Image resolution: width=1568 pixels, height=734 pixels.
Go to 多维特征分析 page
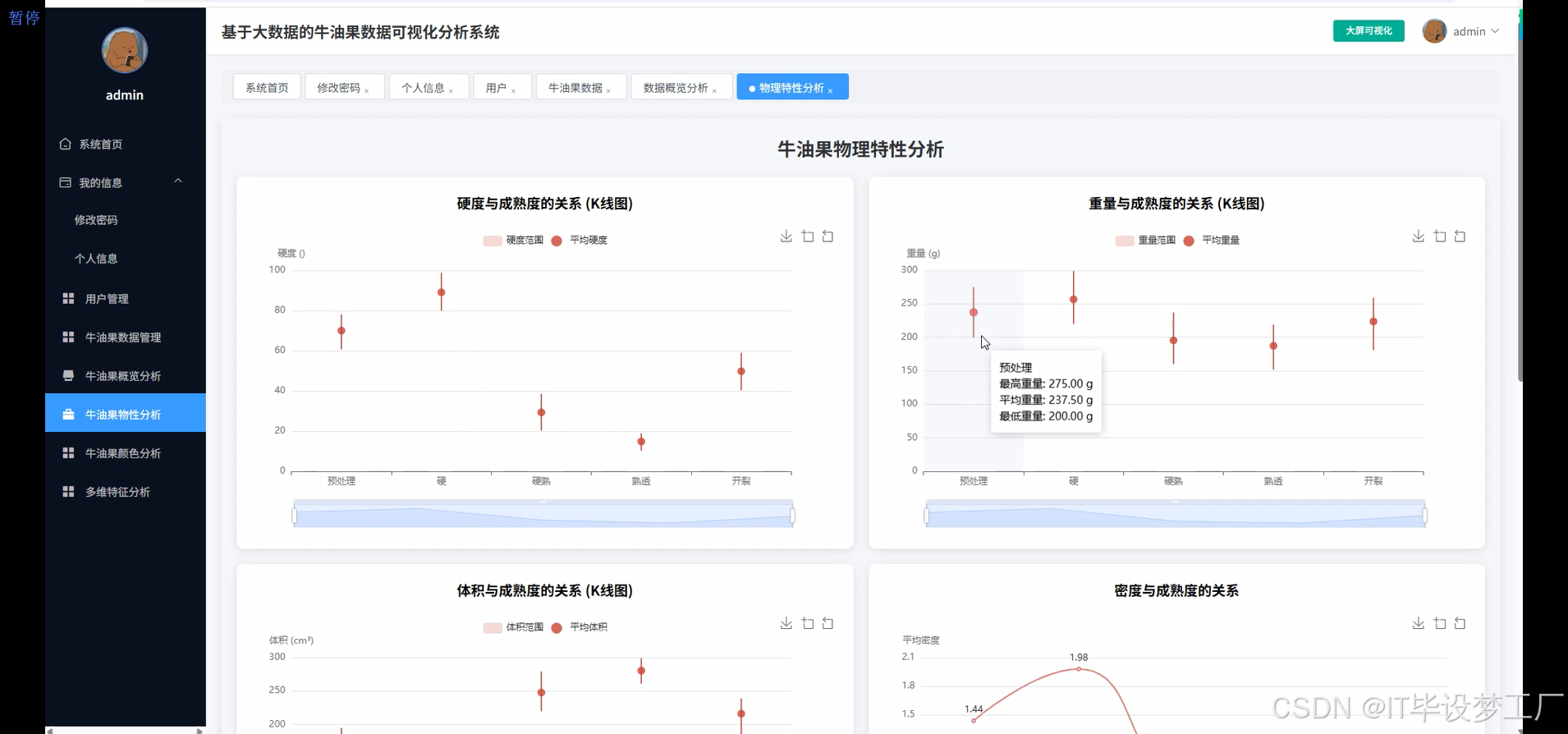click(125, 492)
